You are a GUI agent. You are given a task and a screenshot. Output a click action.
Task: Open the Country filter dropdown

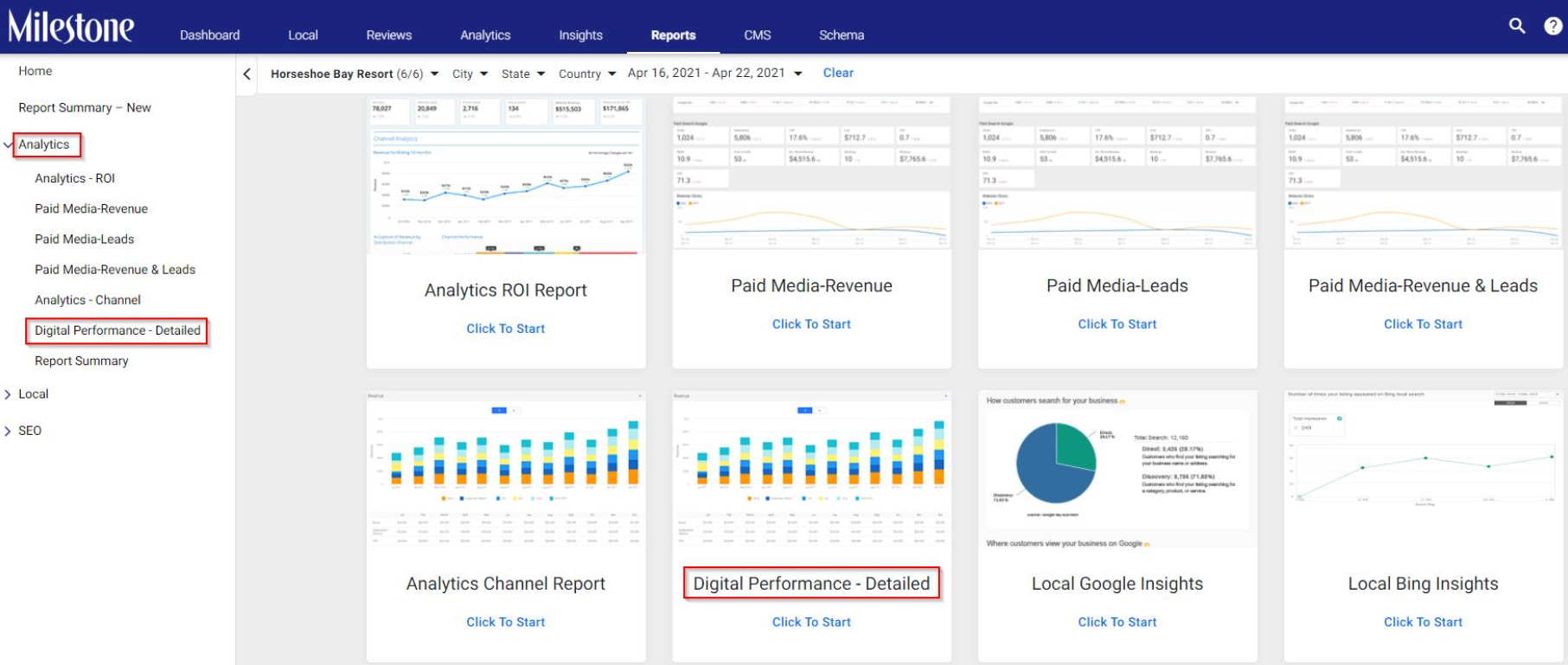tap(587, 74)
